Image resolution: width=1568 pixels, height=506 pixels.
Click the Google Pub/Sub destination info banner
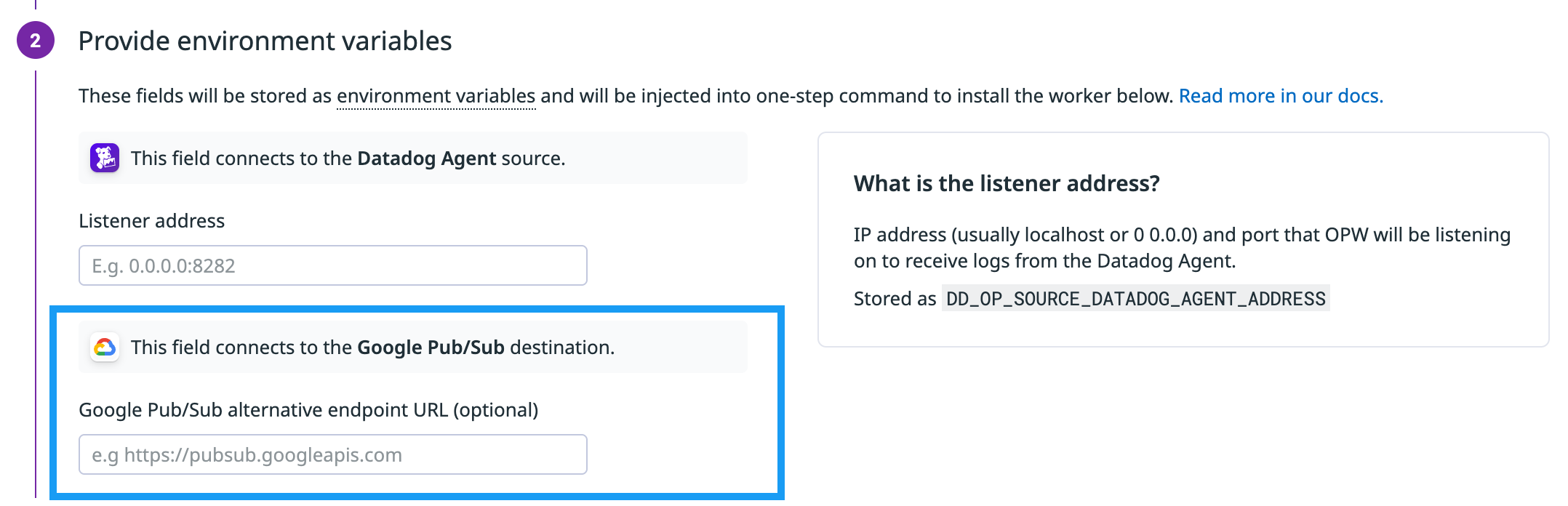click(x=413, y=347)
